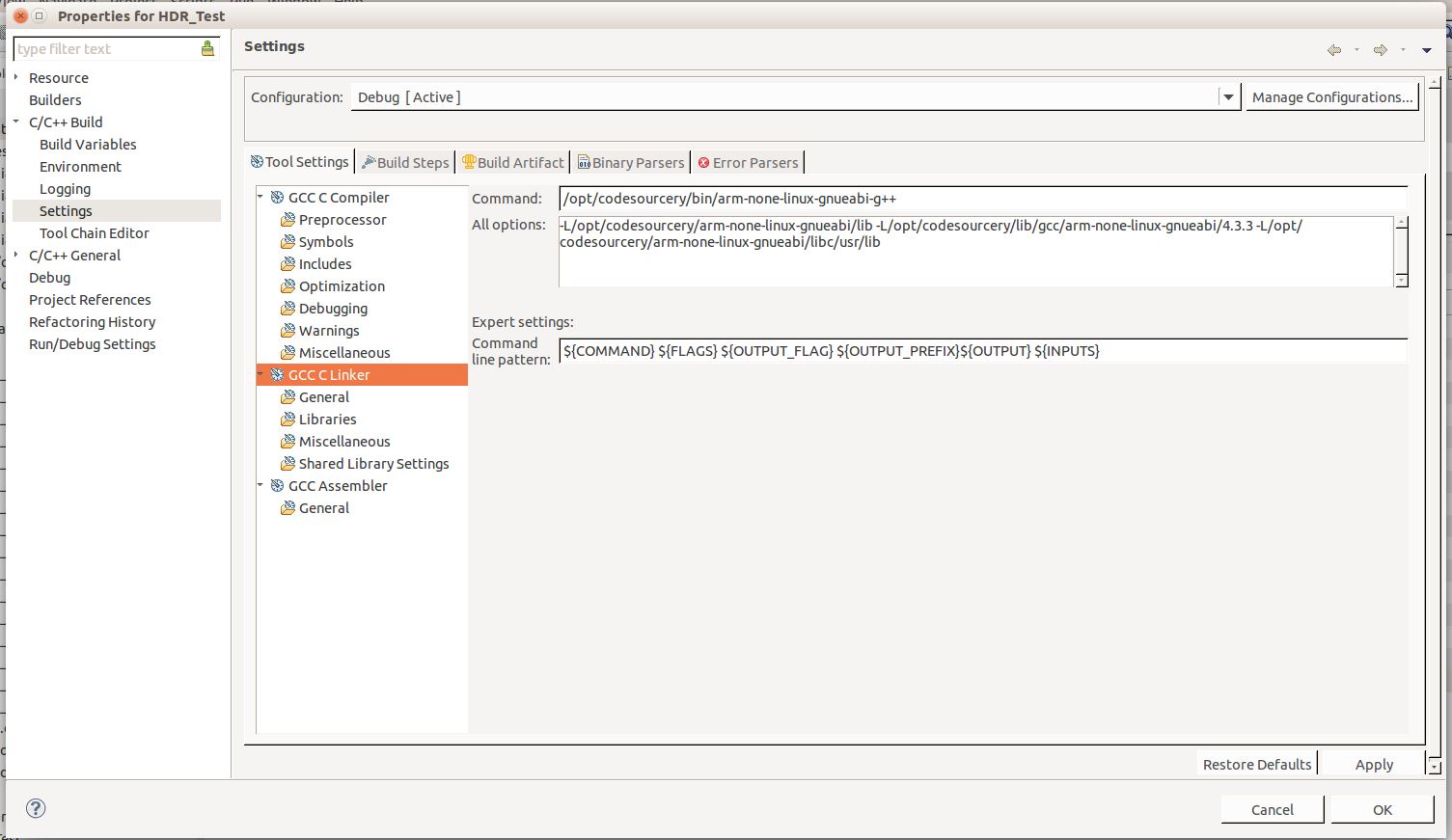Collapse the GCC C Linker tree branch
1452x840 pixels.
coord(259,374)
